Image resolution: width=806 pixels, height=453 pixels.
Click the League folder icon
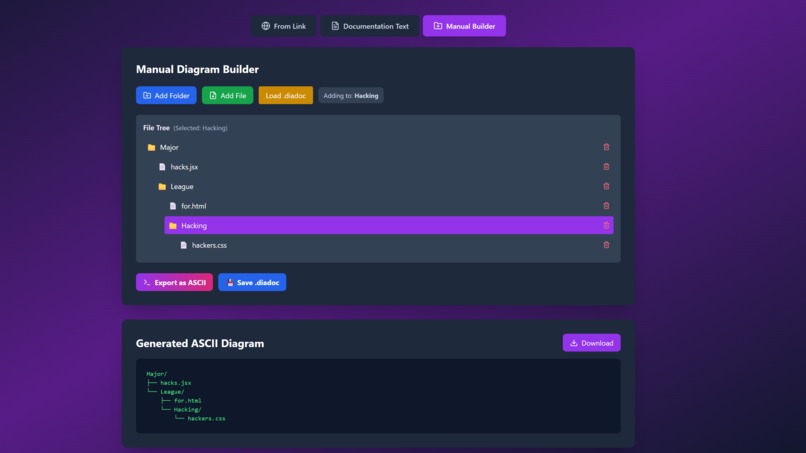(x=162, y=186)
